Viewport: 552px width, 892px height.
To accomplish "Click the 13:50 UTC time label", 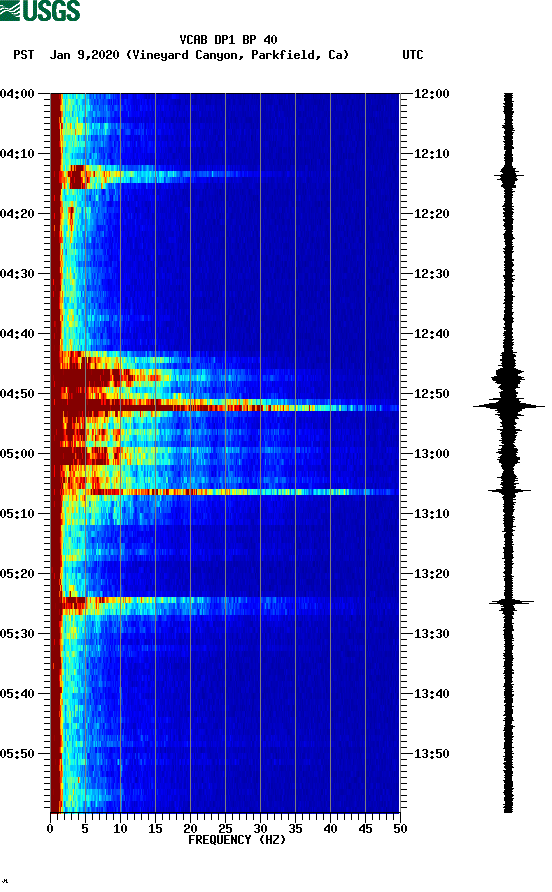I will pyautogui.click(x=431, y=754).
